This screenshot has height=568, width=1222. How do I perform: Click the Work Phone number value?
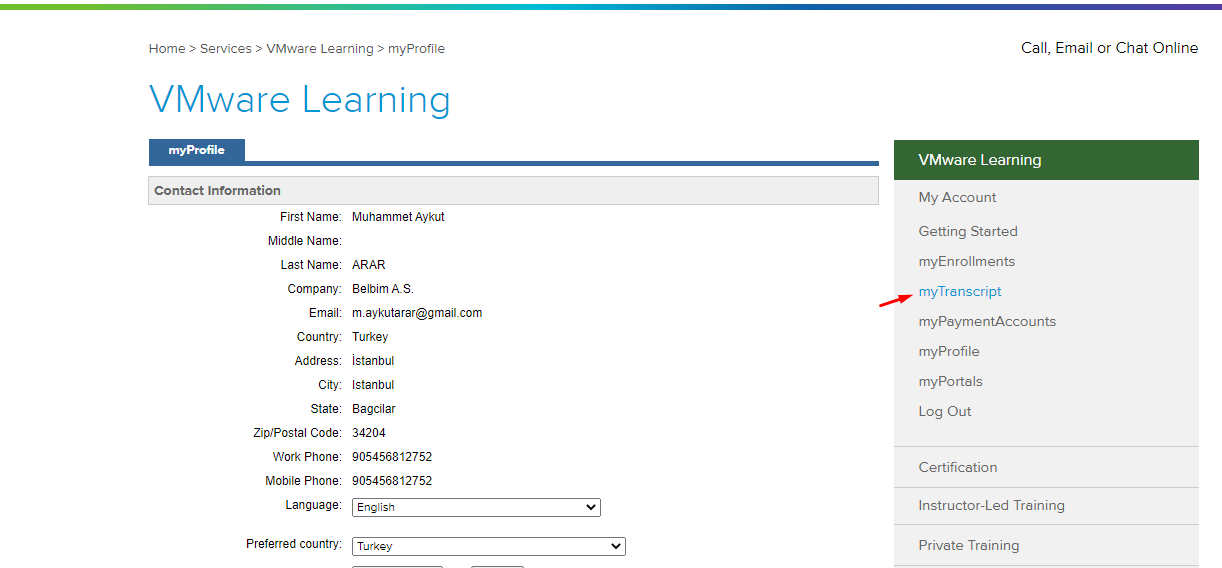click(392, 457)
